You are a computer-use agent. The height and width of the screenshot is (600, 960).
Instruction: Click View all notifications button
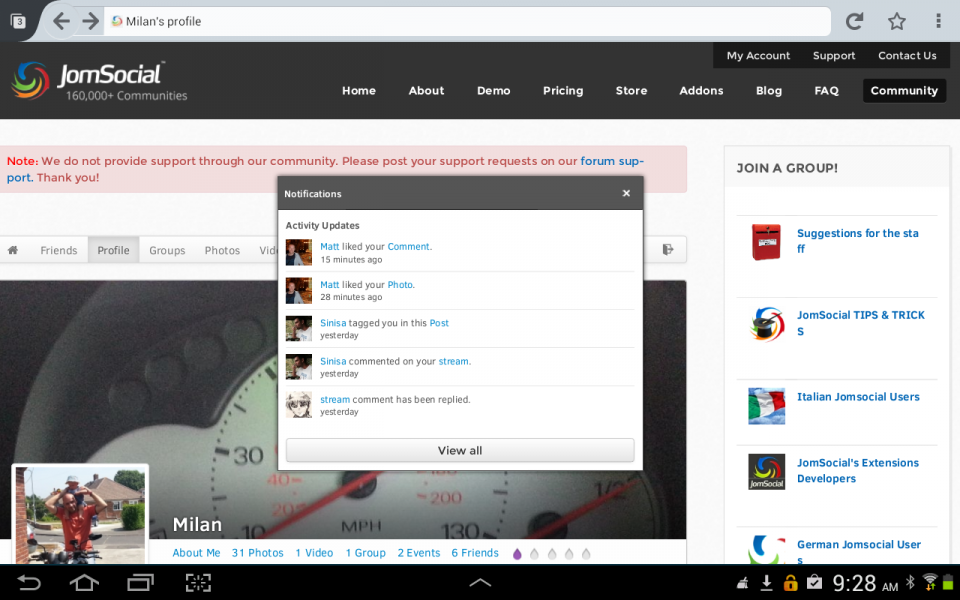click(x=460, y=450)
